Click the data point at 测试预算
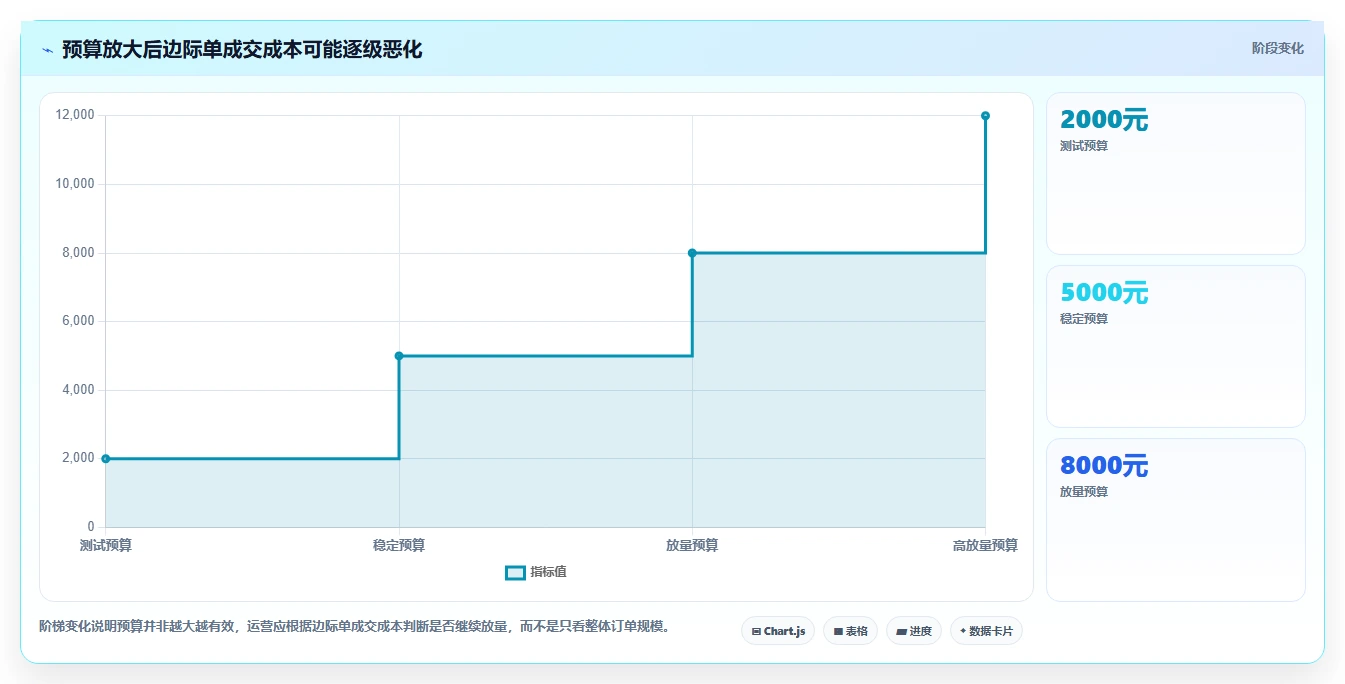 [x=106, y=459]
